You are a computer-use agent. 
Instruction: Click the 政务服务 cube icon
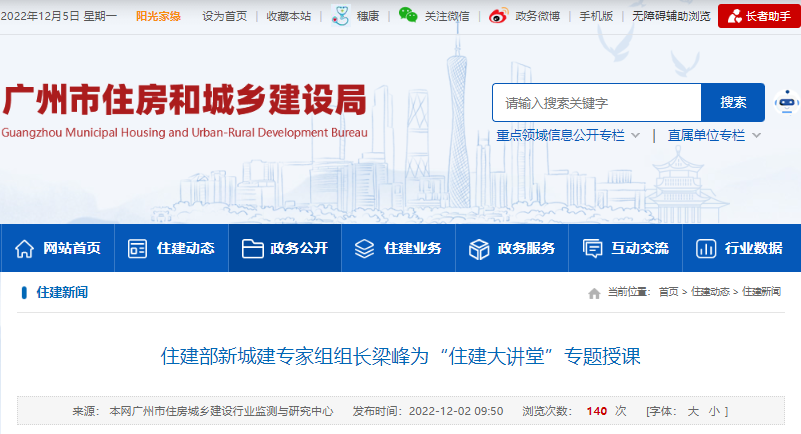[479, 248]
